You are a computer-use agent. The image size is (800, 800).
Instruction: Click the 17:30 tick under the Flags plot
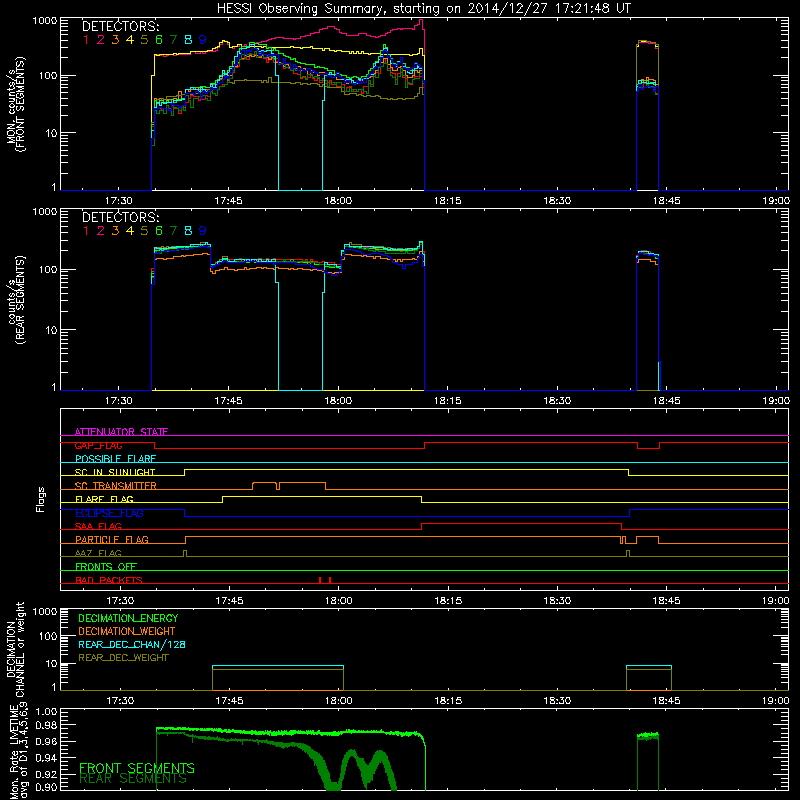tap(120, 601)
